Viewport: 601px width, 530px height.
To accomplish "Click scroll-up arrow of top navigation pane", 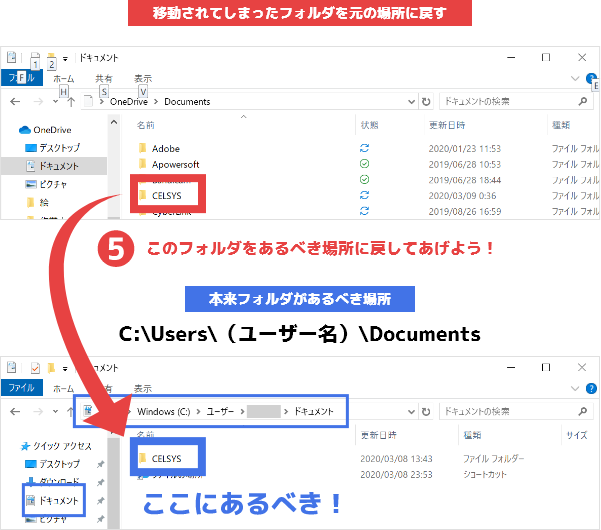I will [114, 122].
